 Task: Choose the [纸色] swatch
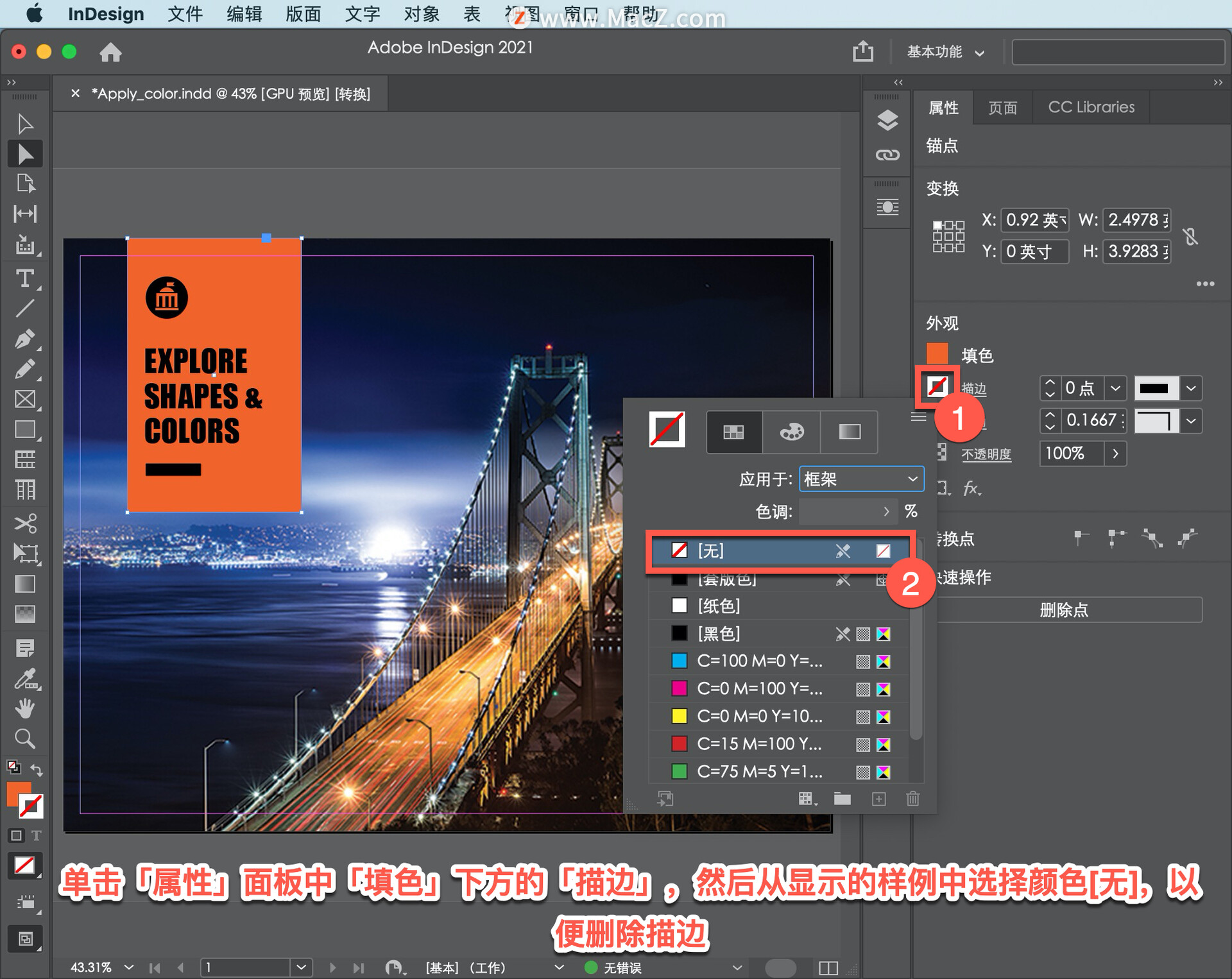[x=719, y=606]
